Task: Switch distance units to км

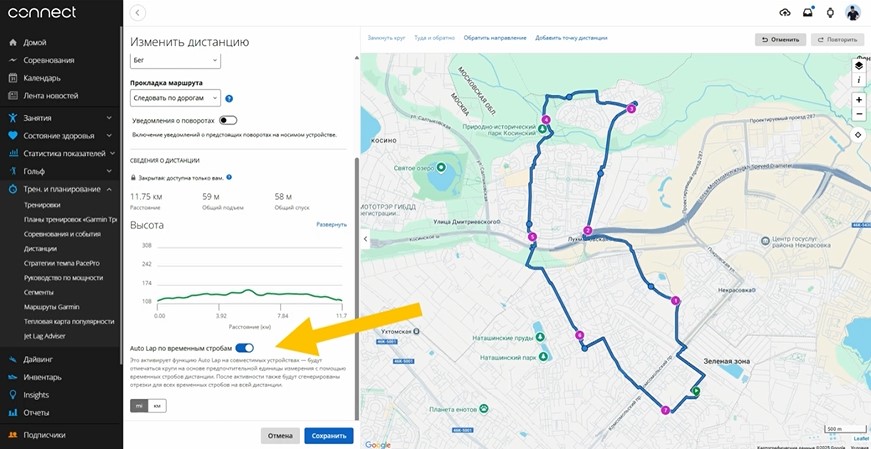Action: pos(157,405)
